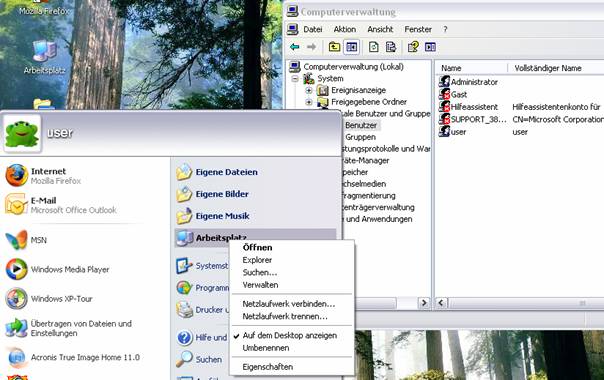Expand the Freigegebene Ordner tree node
Screen dimensions: 604x380
click(x=309, y=102)
